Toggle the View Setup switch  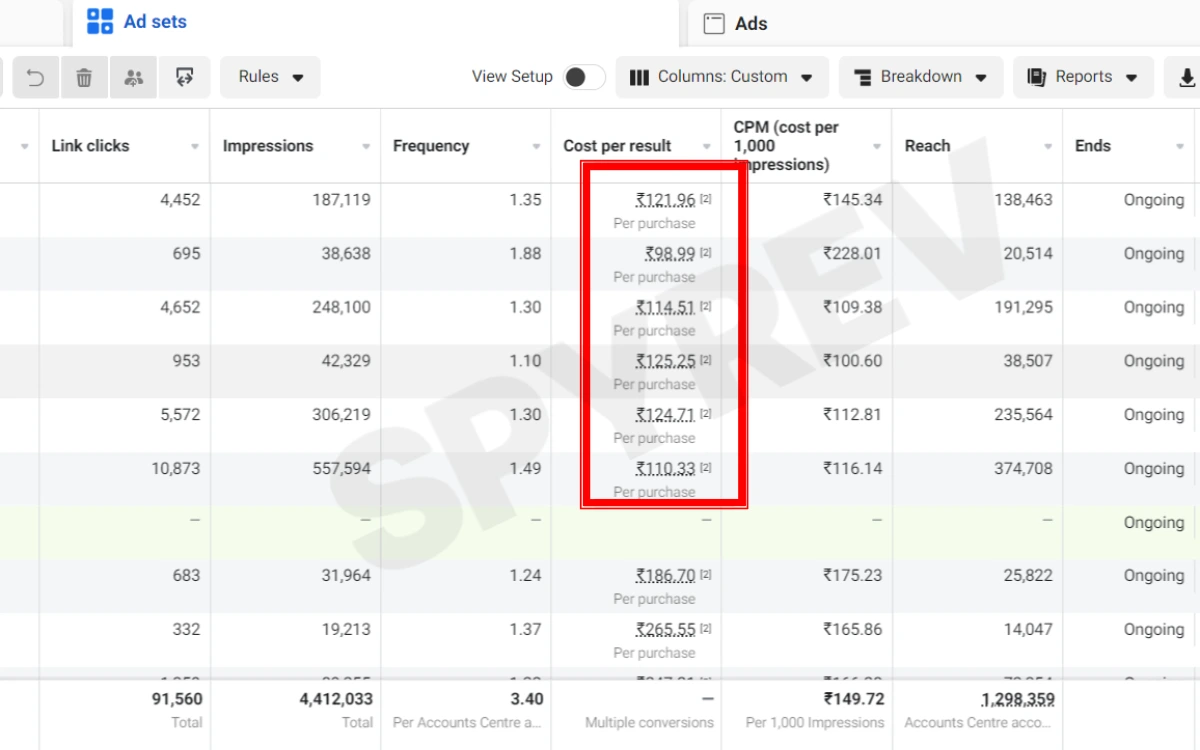coord(584,77)
